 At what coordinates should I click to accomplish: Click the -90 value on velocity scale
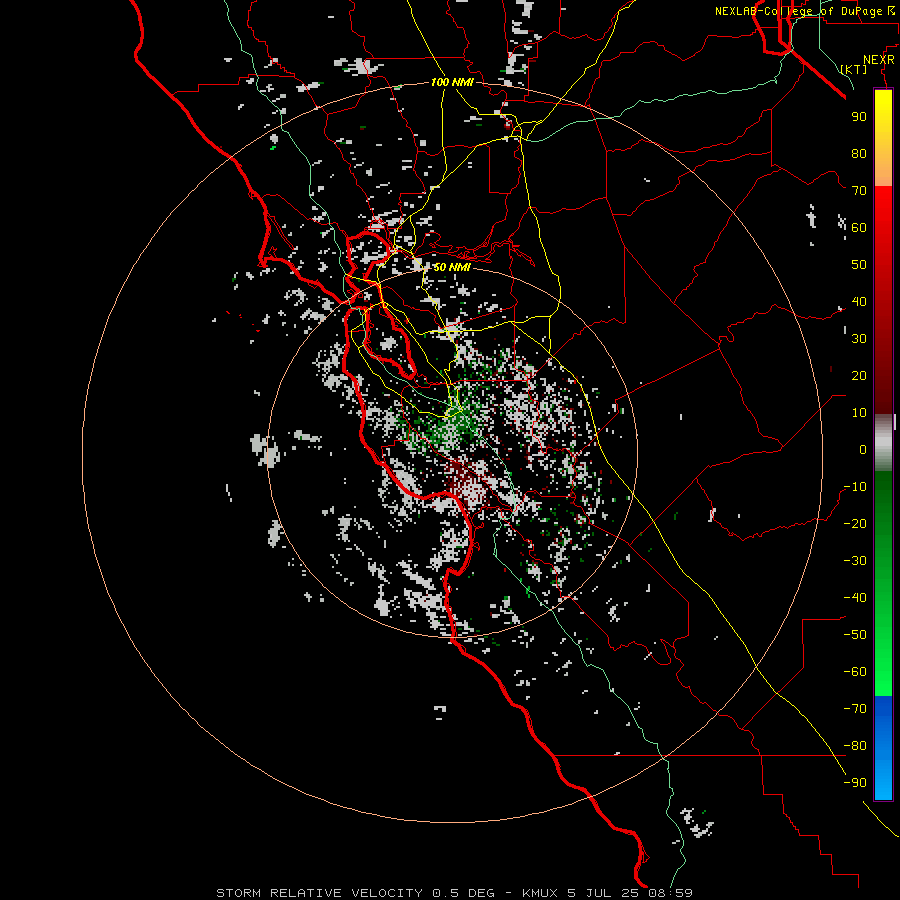pyautogui.click(x=855, y=783)
